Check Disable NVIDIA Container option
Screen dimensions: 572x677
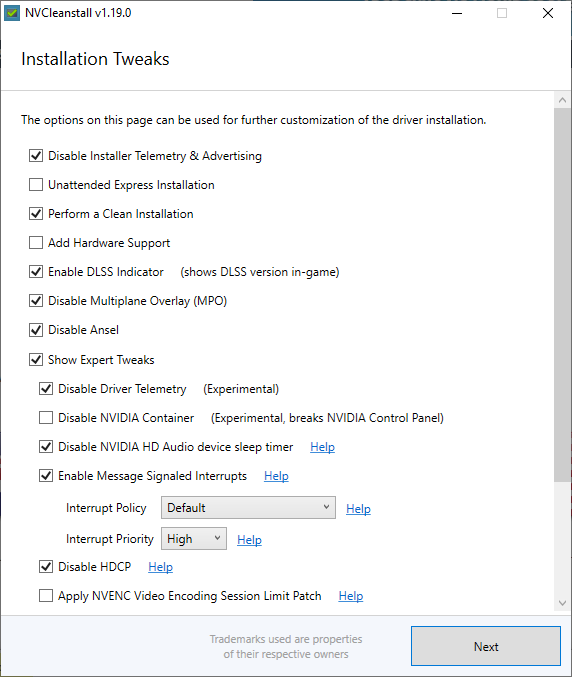tap(46, 418)
